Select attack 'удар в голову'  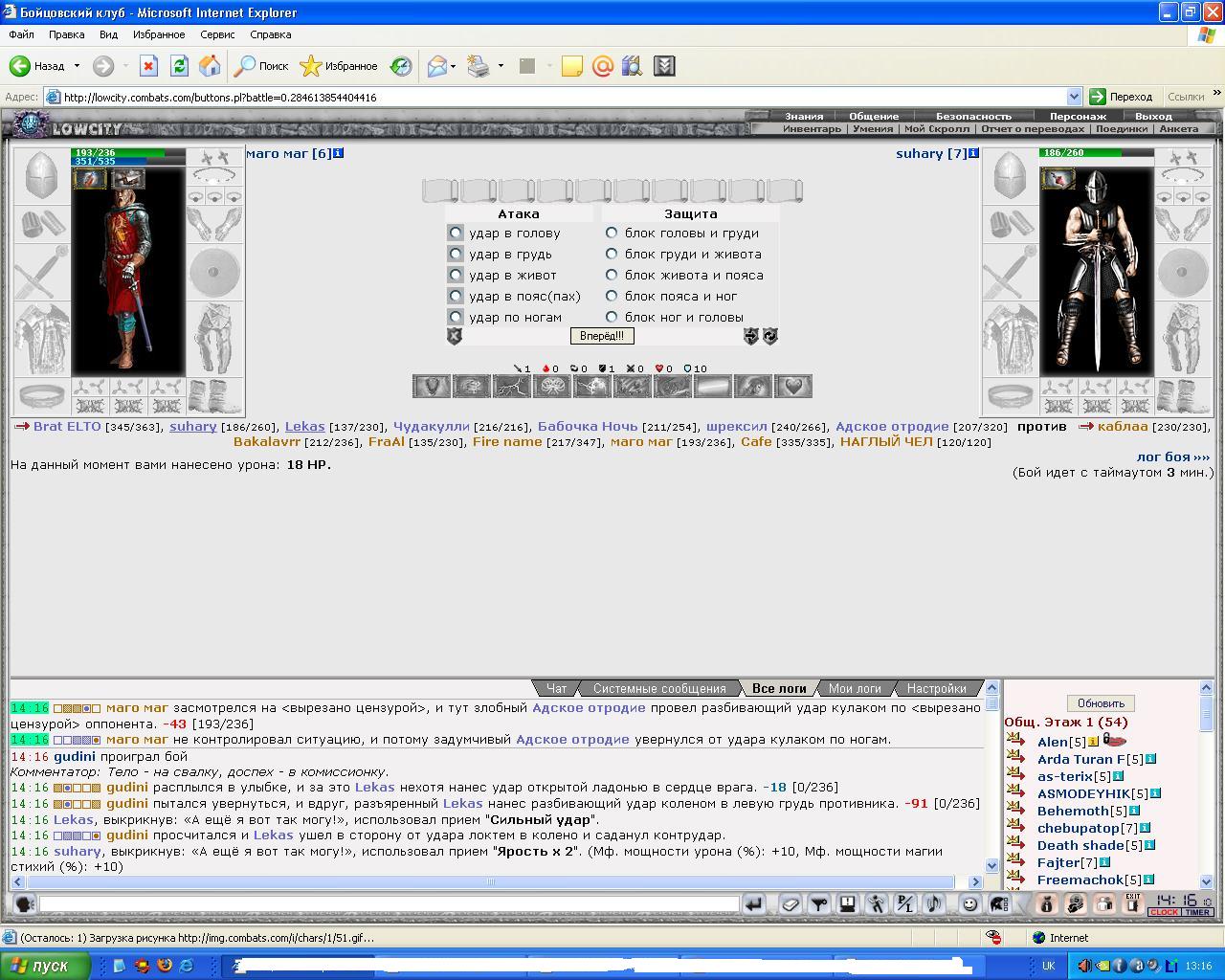click(x=456, y=233)
